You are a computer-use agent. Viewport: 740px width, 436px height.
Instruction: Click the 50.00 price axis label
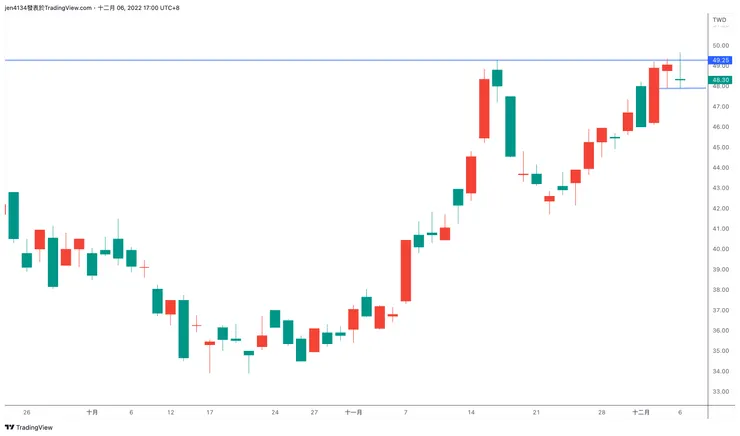[x=720, y=45]
